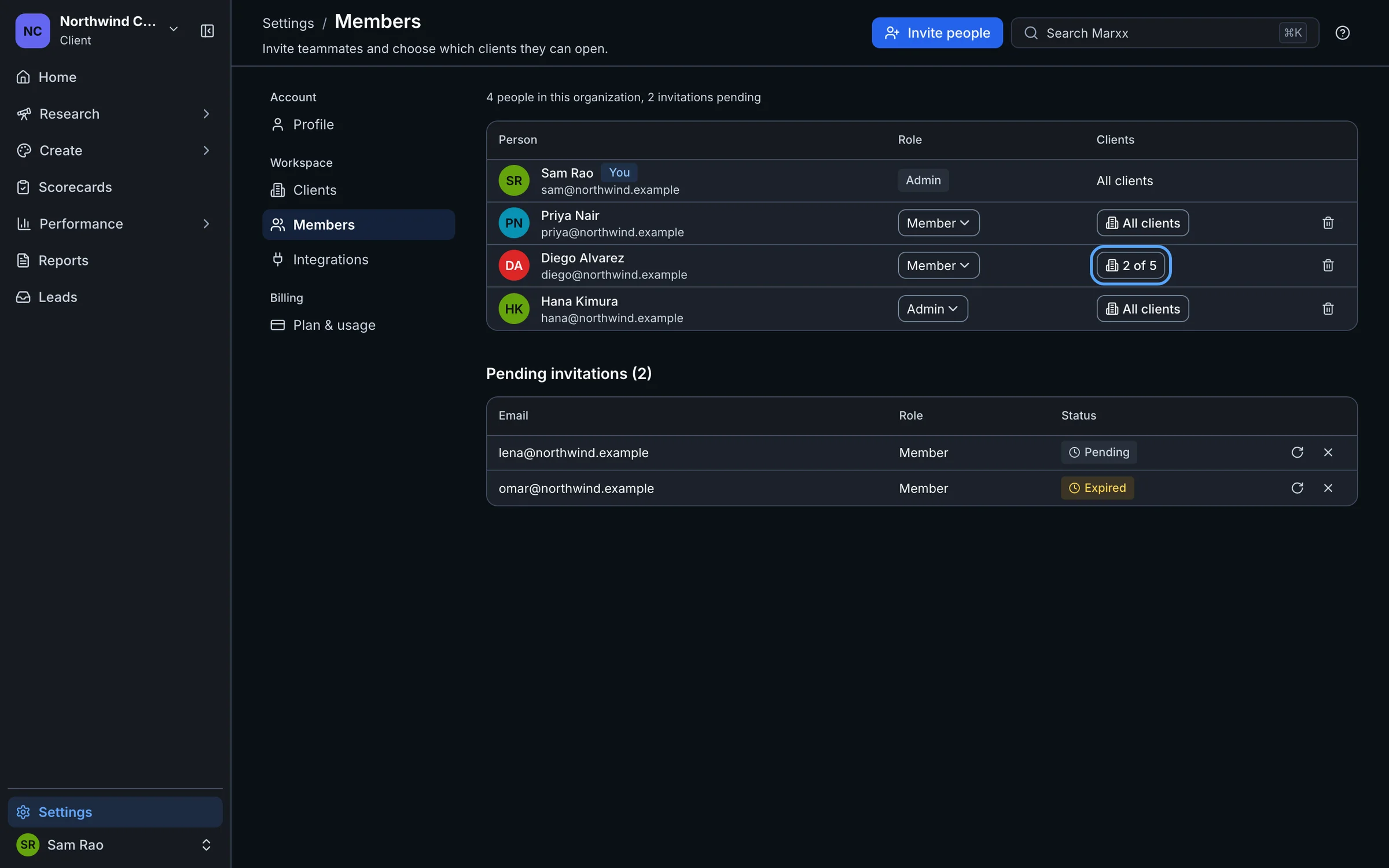Open Reports in sidebar
Viewport: 1389px width, 868px height.
pos(115,260)
